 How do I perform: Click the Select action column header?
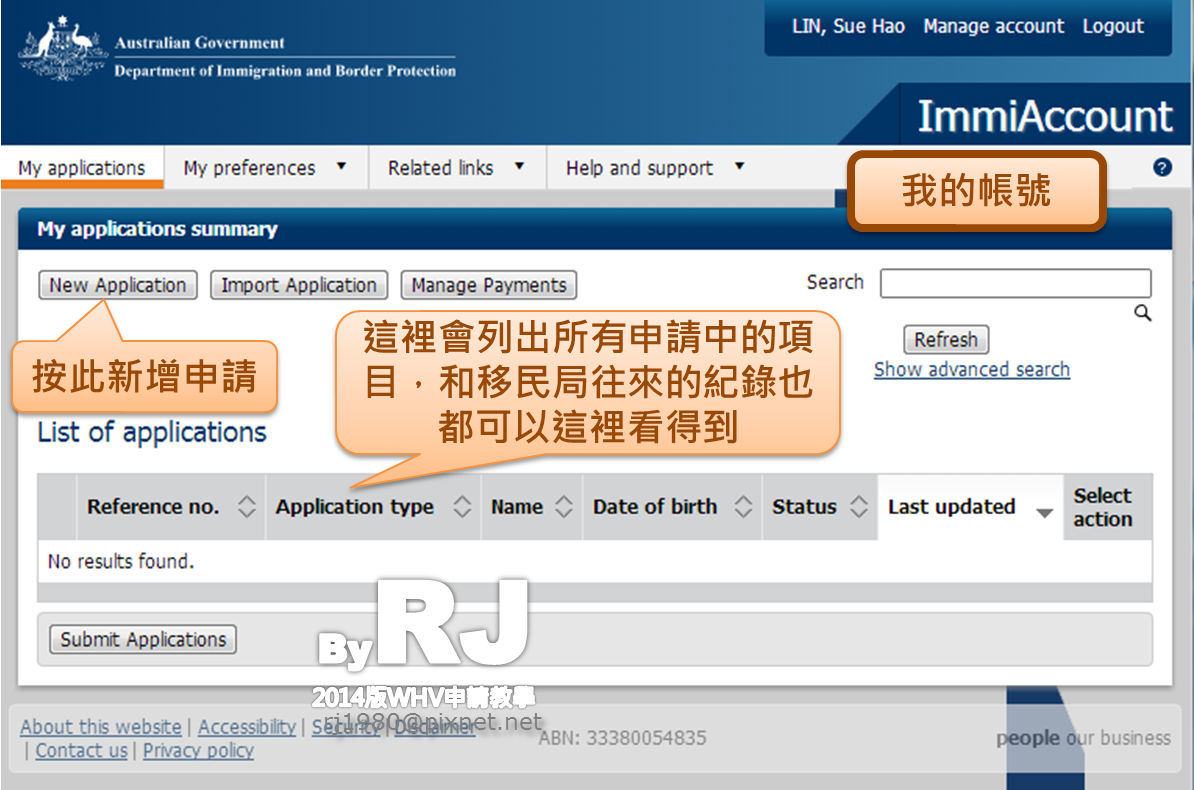click(x=1108, y=507)
